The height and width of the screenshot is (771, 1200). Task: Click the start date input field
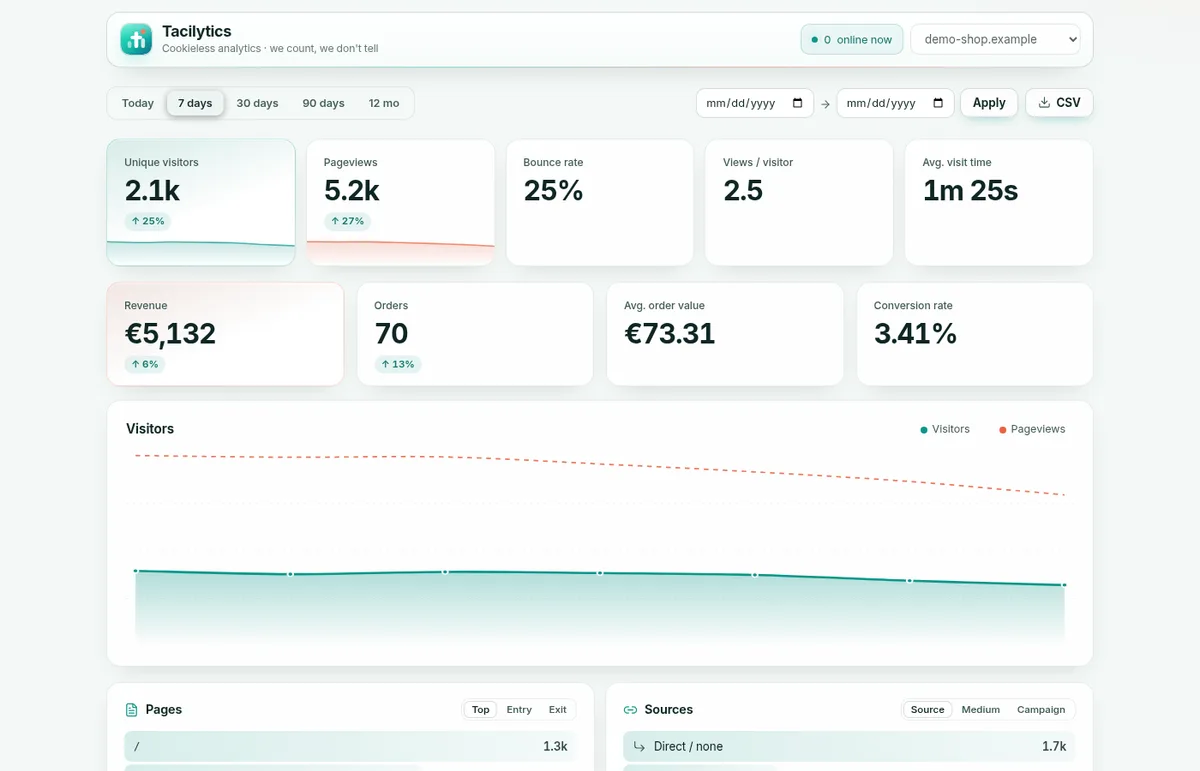[755, 103]
